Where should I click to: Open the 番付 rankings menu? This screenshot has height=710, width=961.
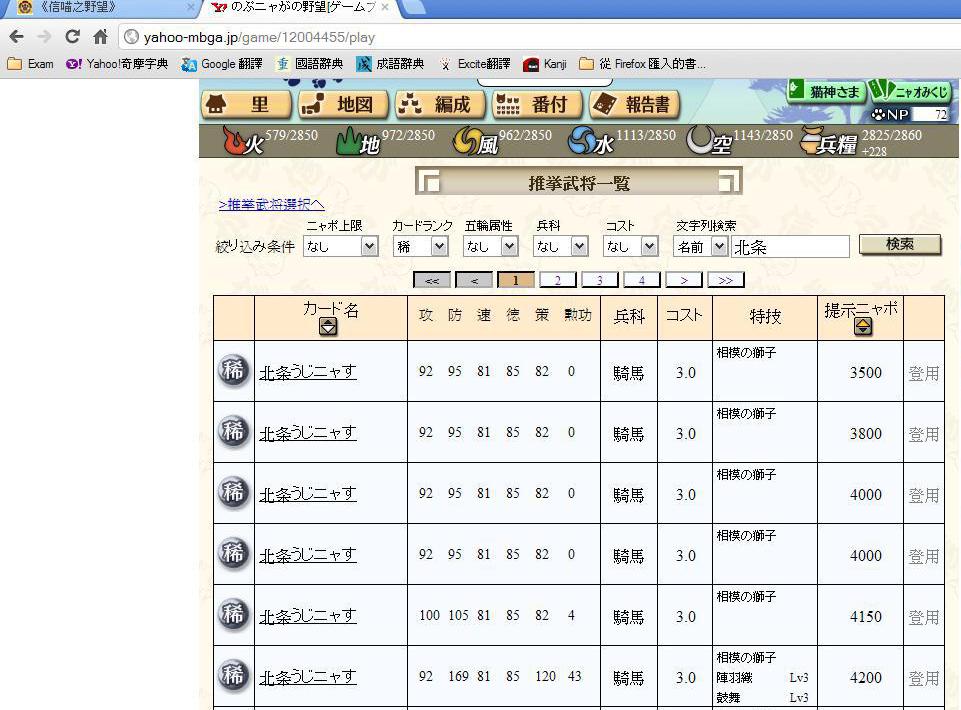pos(537,105)
